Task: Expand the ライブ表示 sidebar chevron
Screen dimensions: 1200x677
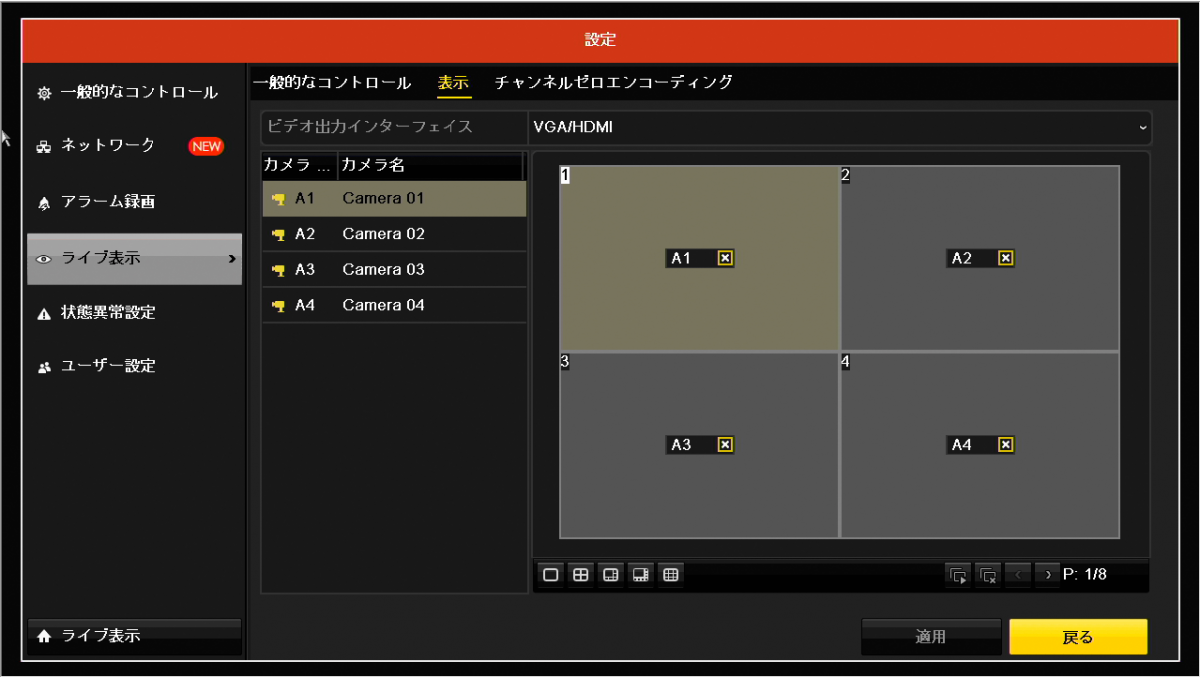Action: click(x=232, y=259)
